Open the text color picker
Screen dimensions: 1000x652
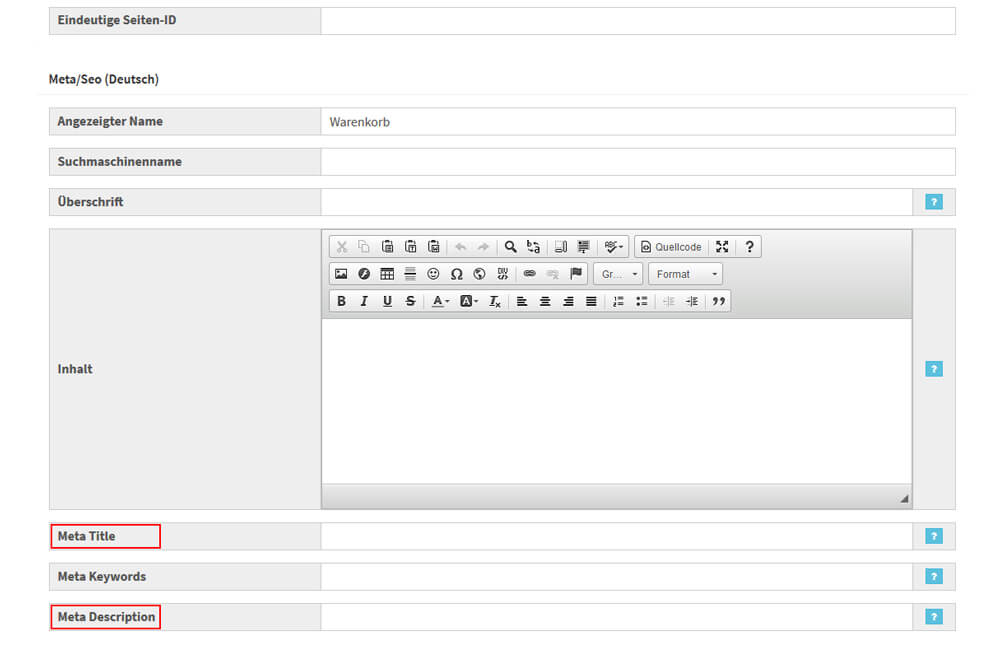click(440, 301)
